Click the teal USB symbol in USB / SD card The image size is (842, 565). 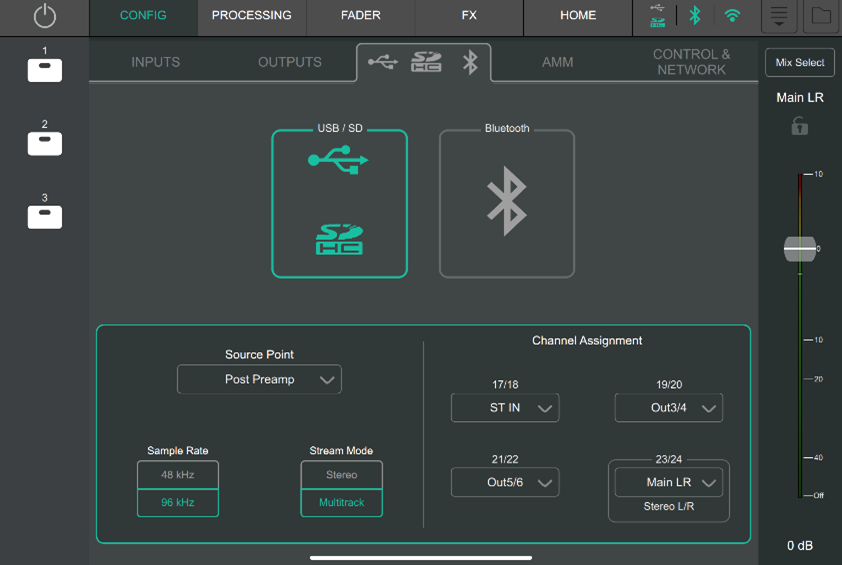coord(338,160)
